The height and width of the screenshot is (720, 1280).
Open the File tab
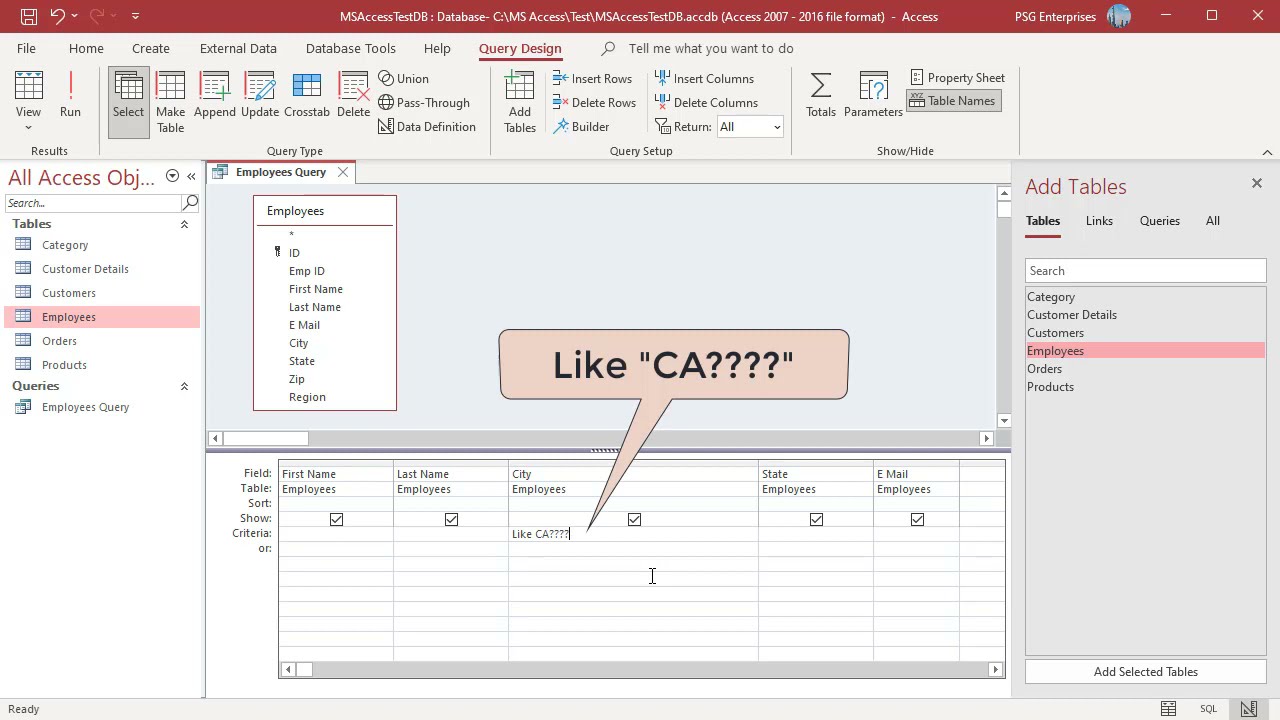26,48
